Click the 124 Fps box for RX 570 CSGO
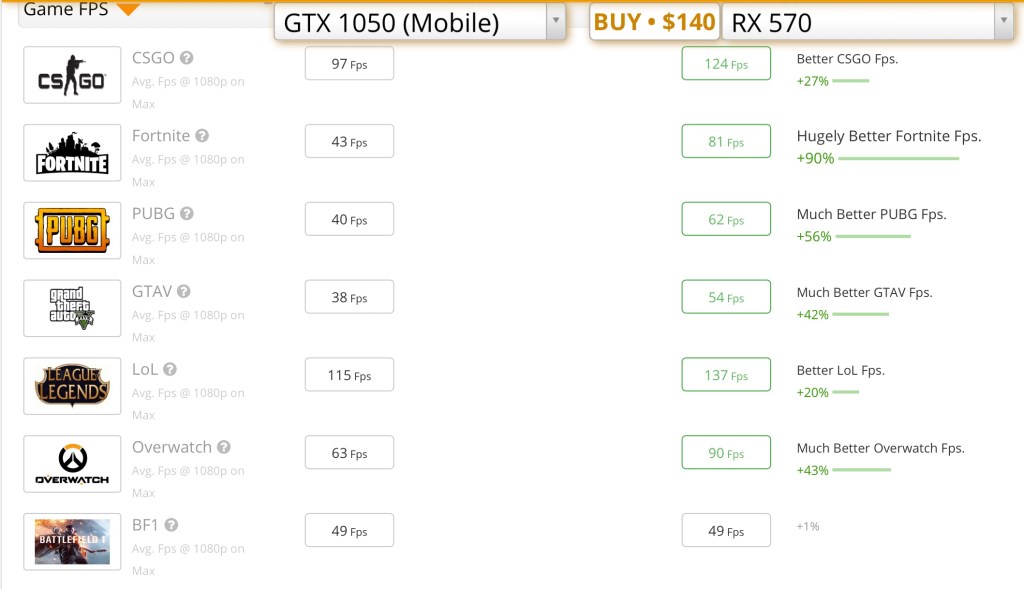Screen dimensions: 1024x589 point(726,64)
